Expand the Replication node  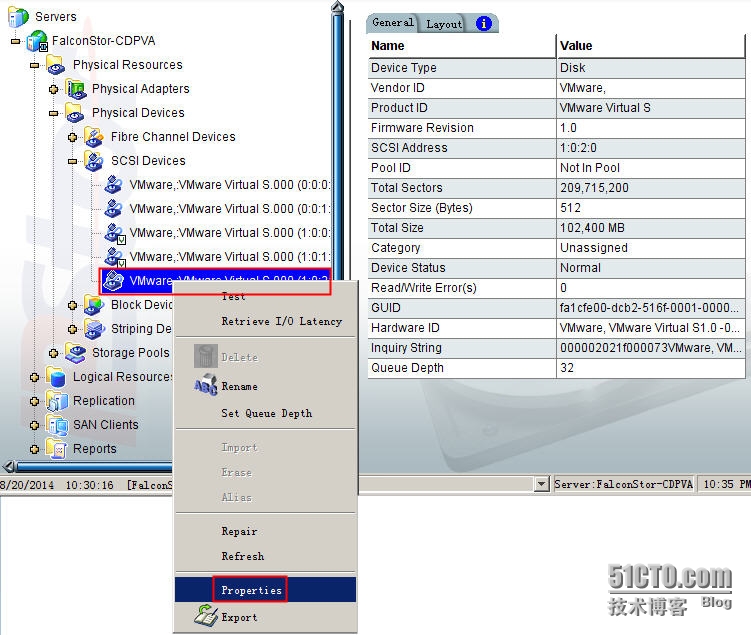coord(34,401)
